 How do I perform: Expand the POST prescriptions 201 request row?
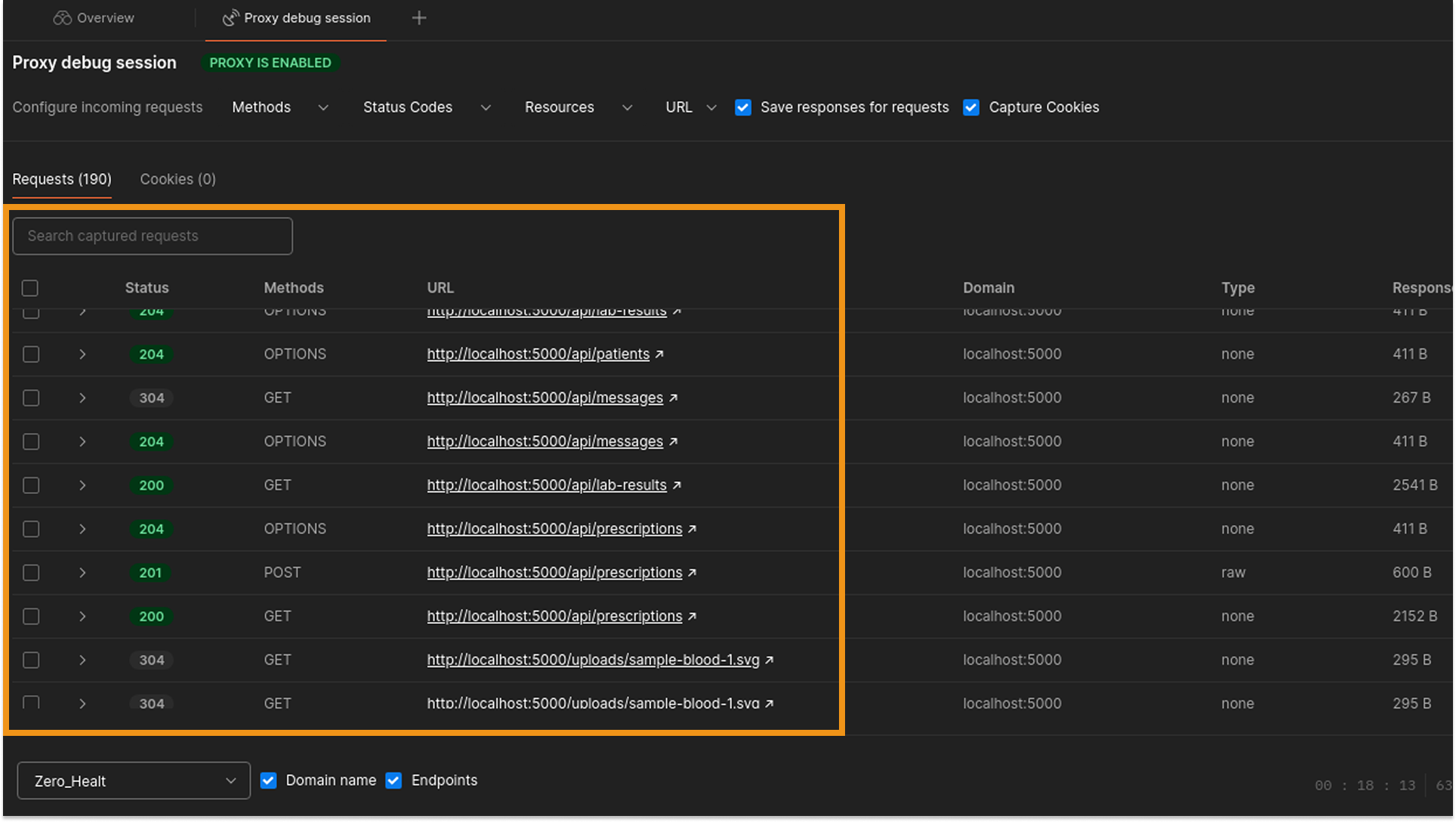[82, 573]
